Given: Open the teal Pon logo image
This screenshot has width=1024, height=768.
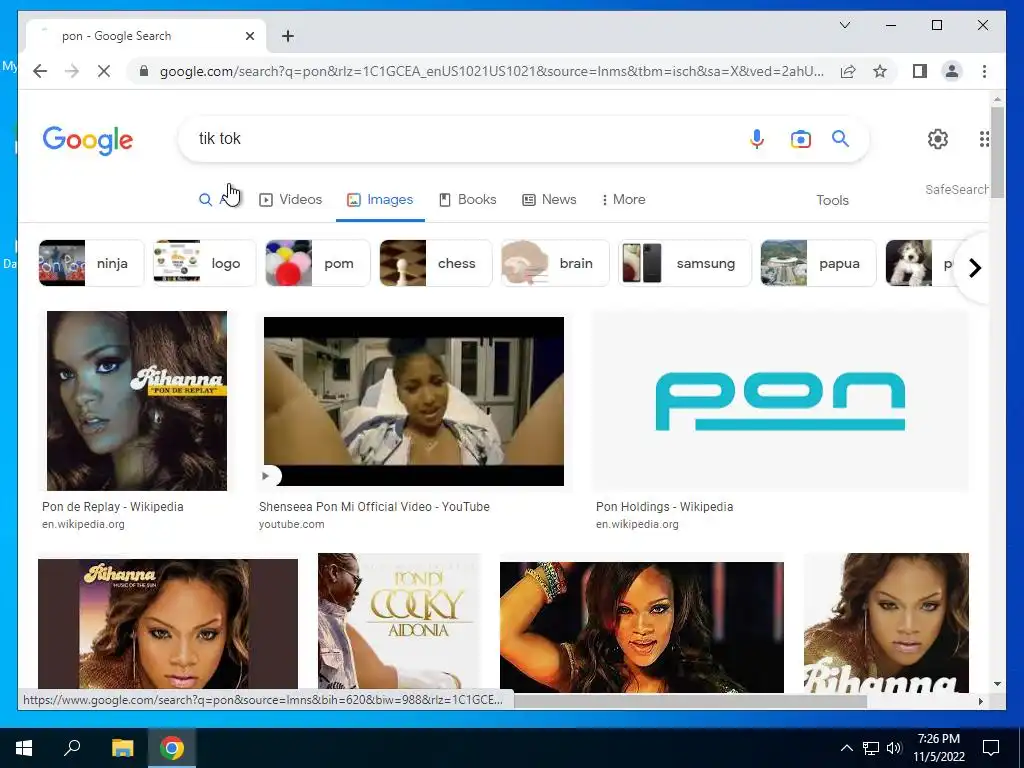Looking at the screenshot, I should (x=780, y=401).
